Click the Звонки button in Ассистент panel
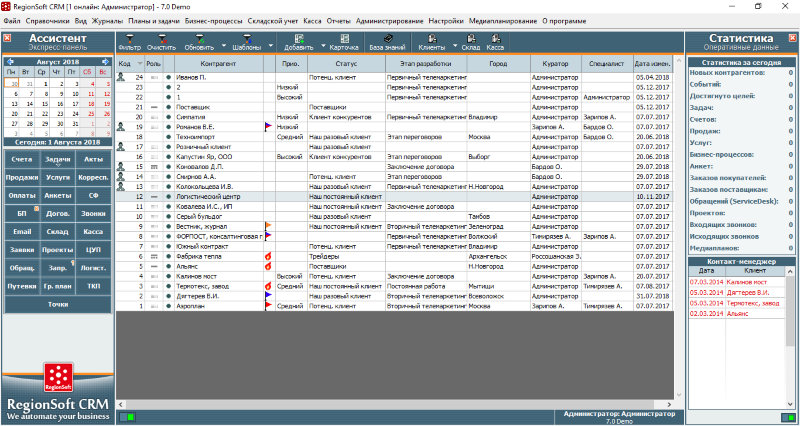This screenshot has height=426, width=800. (93, 212)
